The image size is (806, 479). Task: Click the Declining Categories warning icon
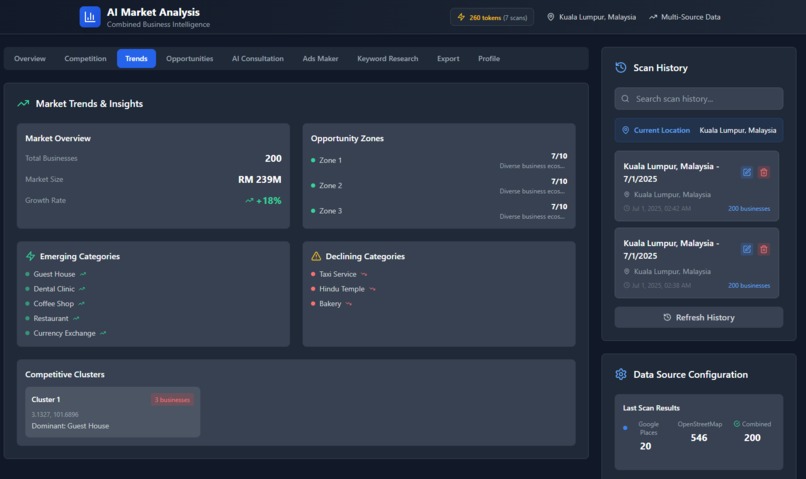(316, 256)
